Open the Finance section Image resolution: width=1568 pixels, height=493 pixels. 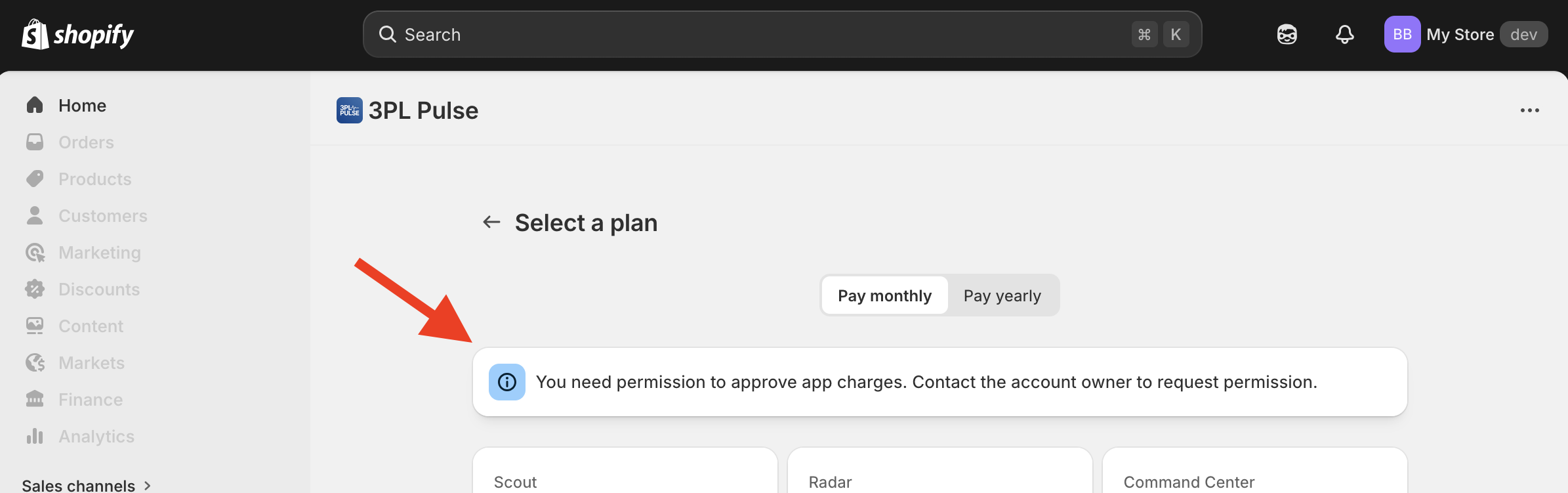click(x=90, y=399)
